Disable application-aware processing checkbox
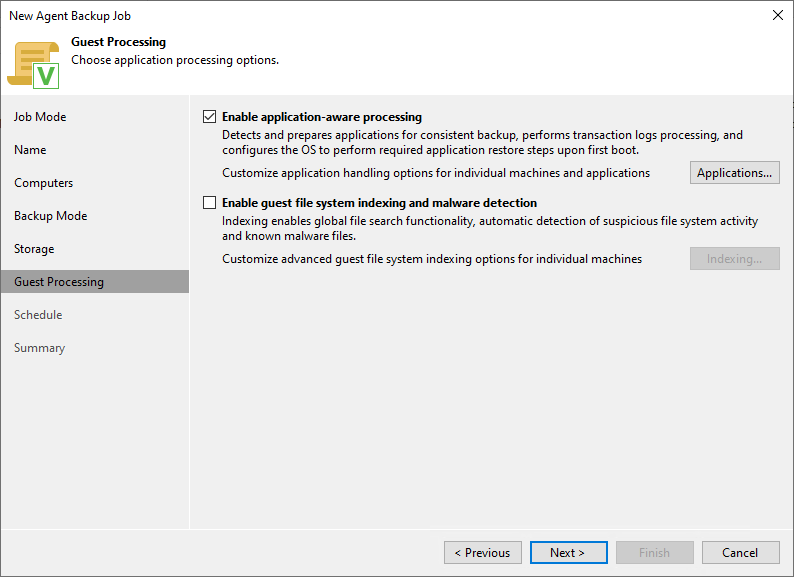 [209, 117]
